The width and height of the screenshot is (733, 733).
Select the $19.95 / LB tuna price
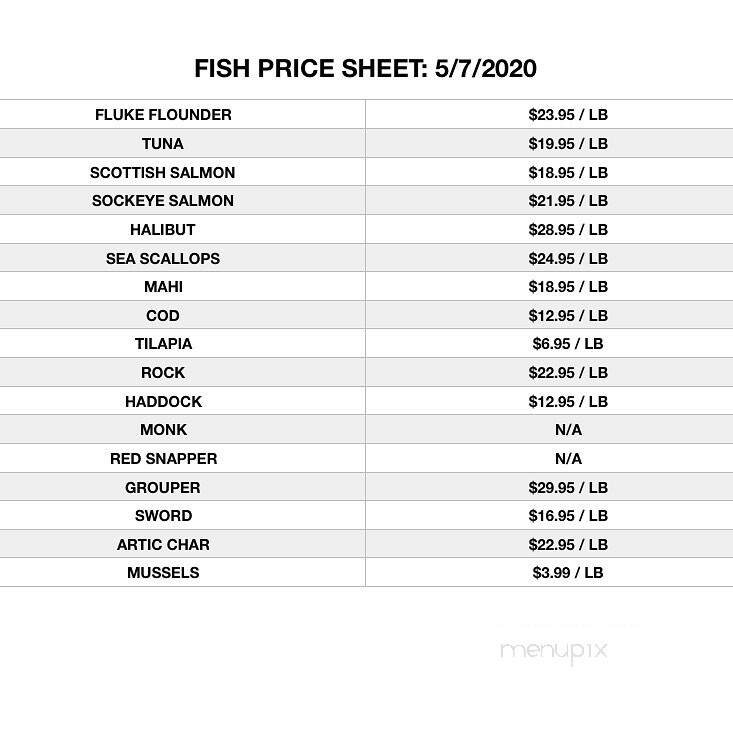click(x=568, y=144)
